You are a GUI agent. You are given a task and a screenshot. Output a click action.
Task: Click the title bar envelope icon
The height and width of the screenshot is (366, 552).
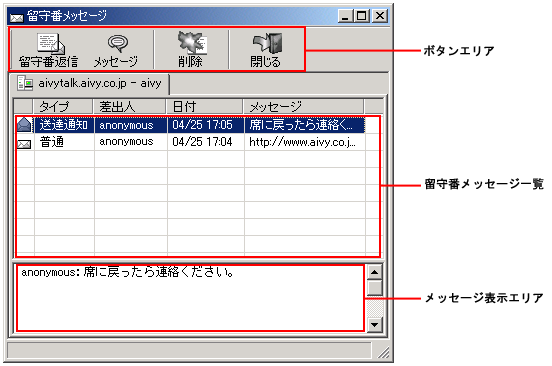(17, 17)
